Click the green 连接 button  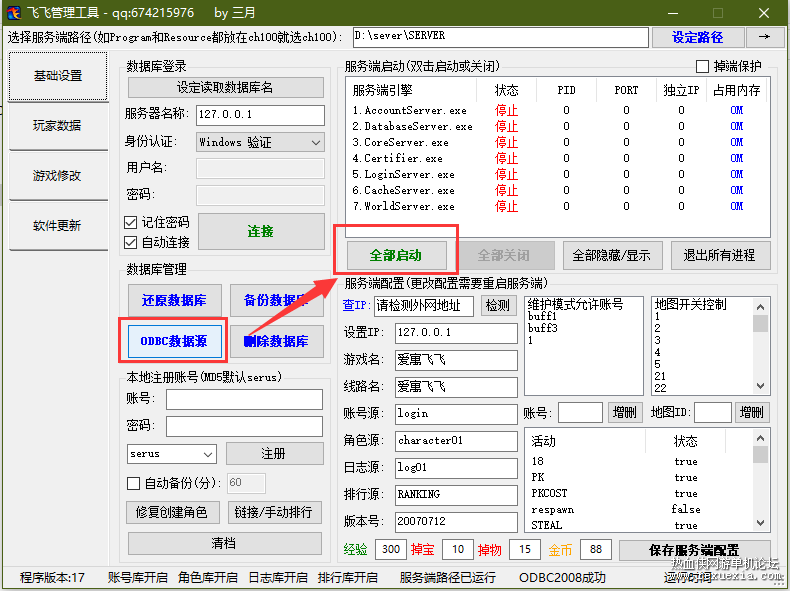[261, 231]
